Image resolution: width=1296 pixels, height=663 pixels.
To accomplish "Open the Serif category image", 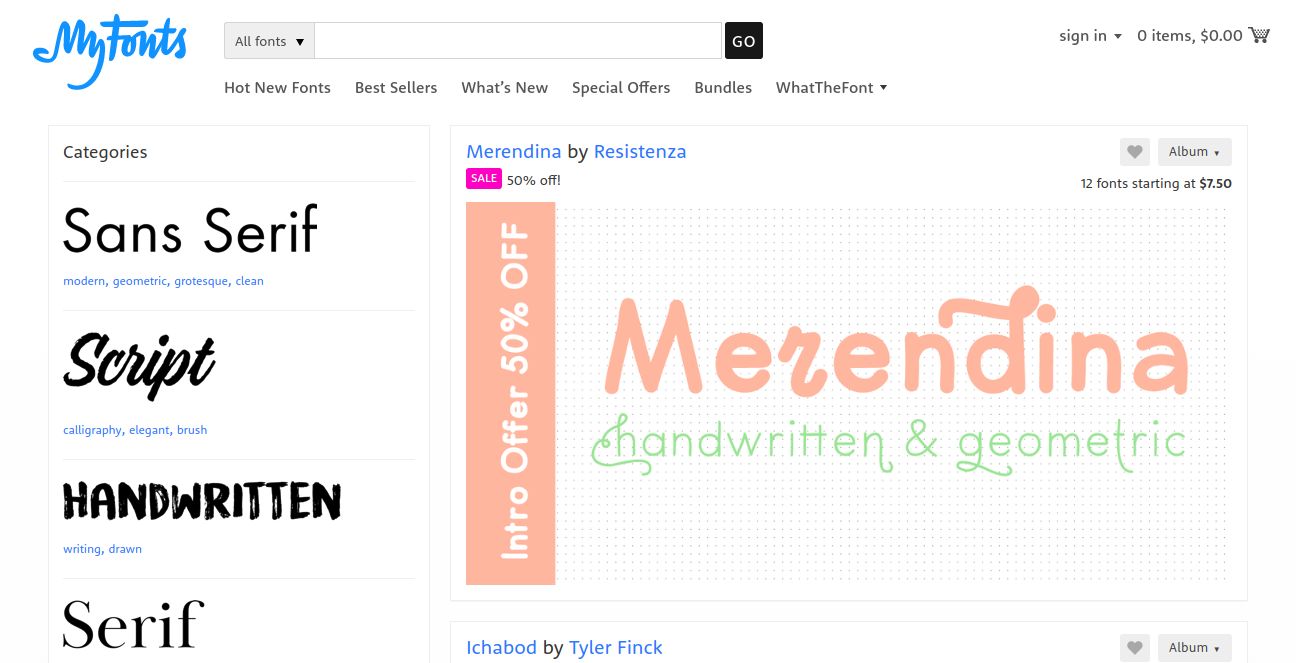I will tap(133, 625).
